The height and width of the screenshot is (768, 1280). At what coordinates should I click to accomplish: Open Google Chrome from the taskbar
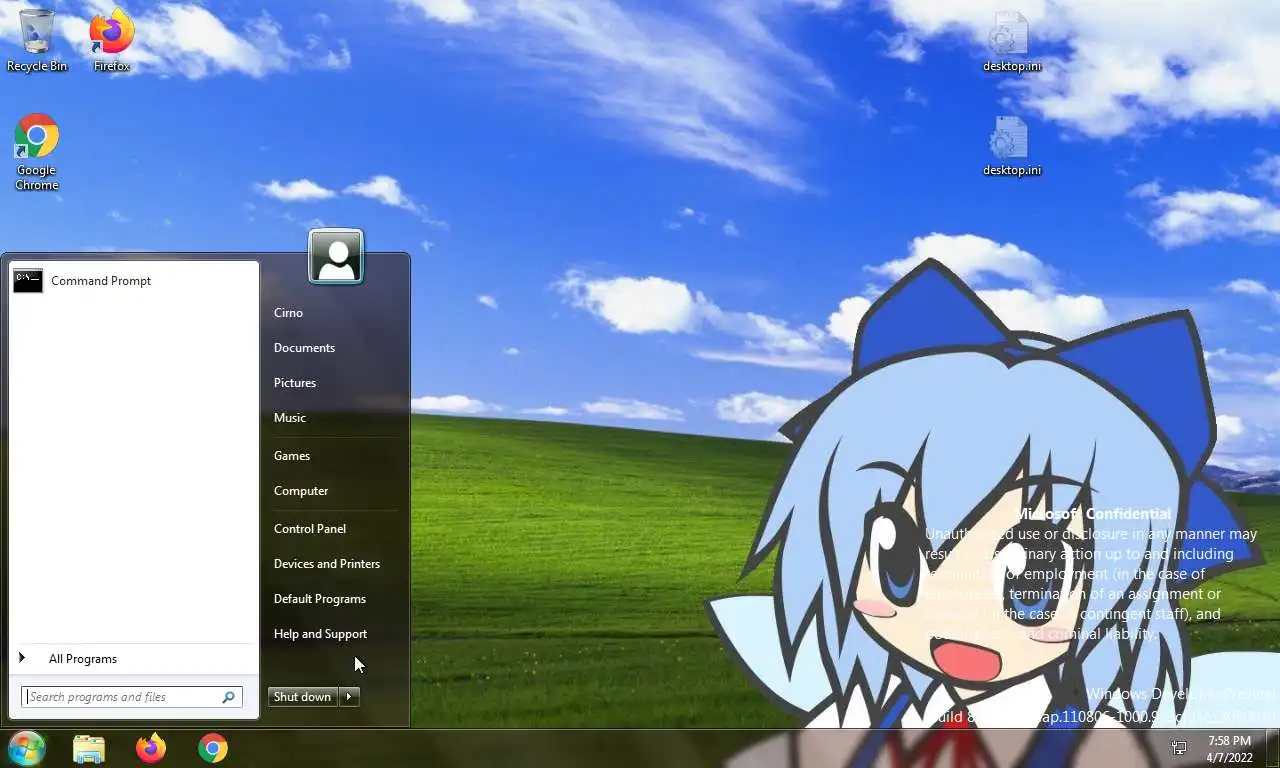212,748
